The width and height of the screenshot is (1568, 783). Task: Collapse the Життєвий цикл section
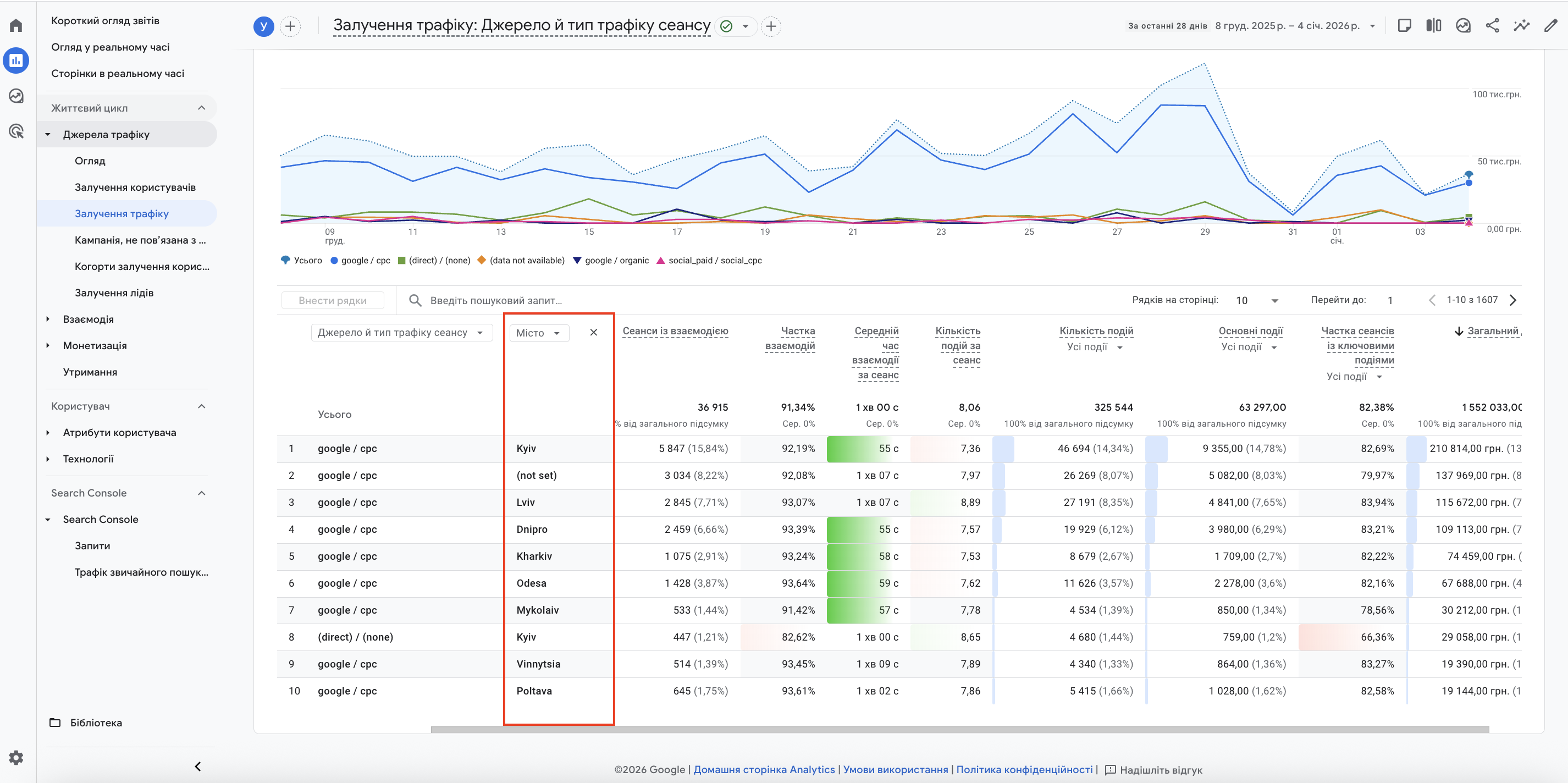(x=201, y=108)
